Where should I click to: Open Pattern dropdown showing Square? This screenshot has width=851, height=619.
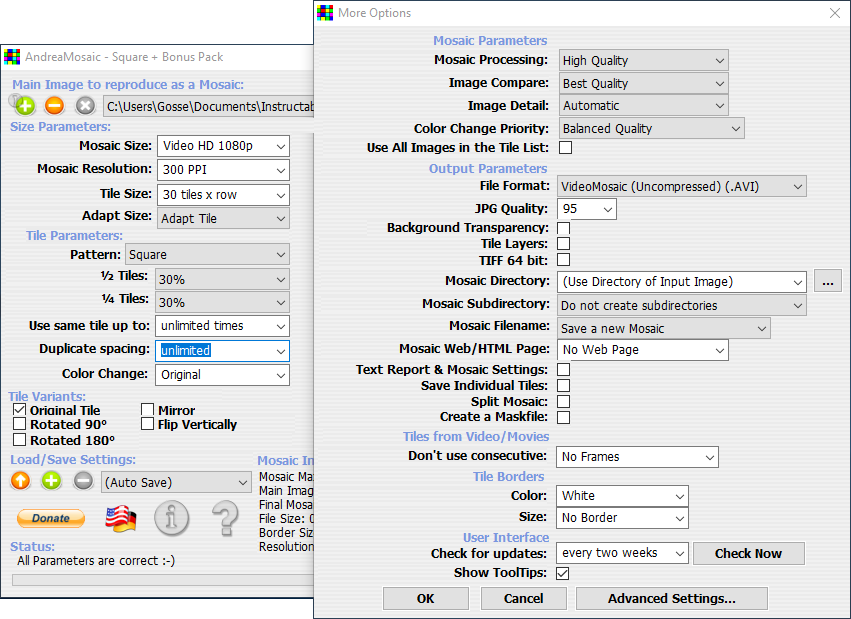tap(207, 254)
